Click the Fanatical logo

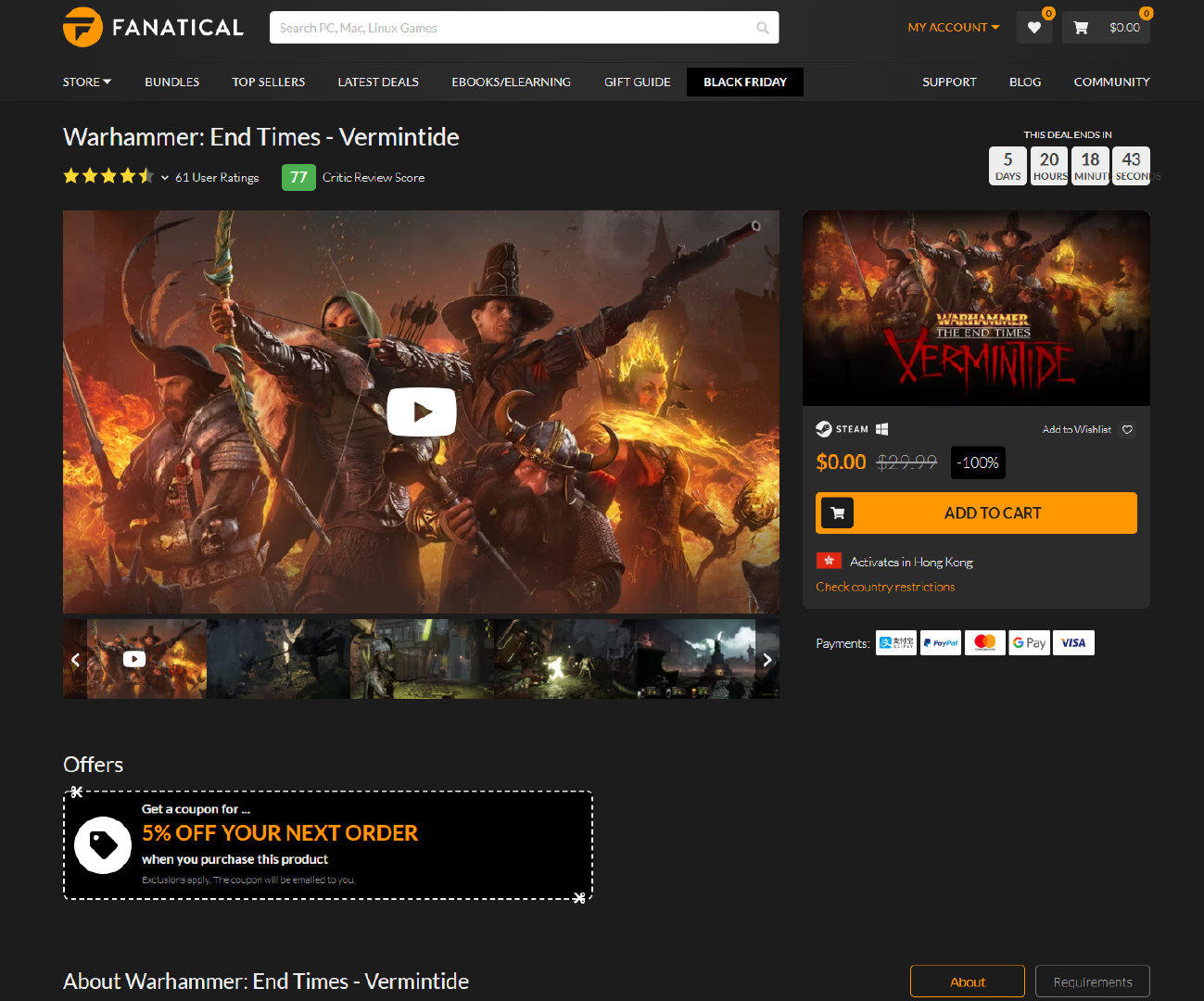[153, 27]
